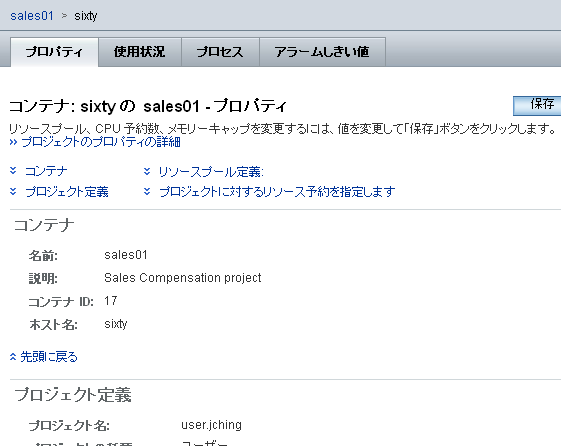The width and height of the screenshot is (561, 446).
Task: Click double-chevron icon beside リソースプール定義 link
Action: coord(147,171)
